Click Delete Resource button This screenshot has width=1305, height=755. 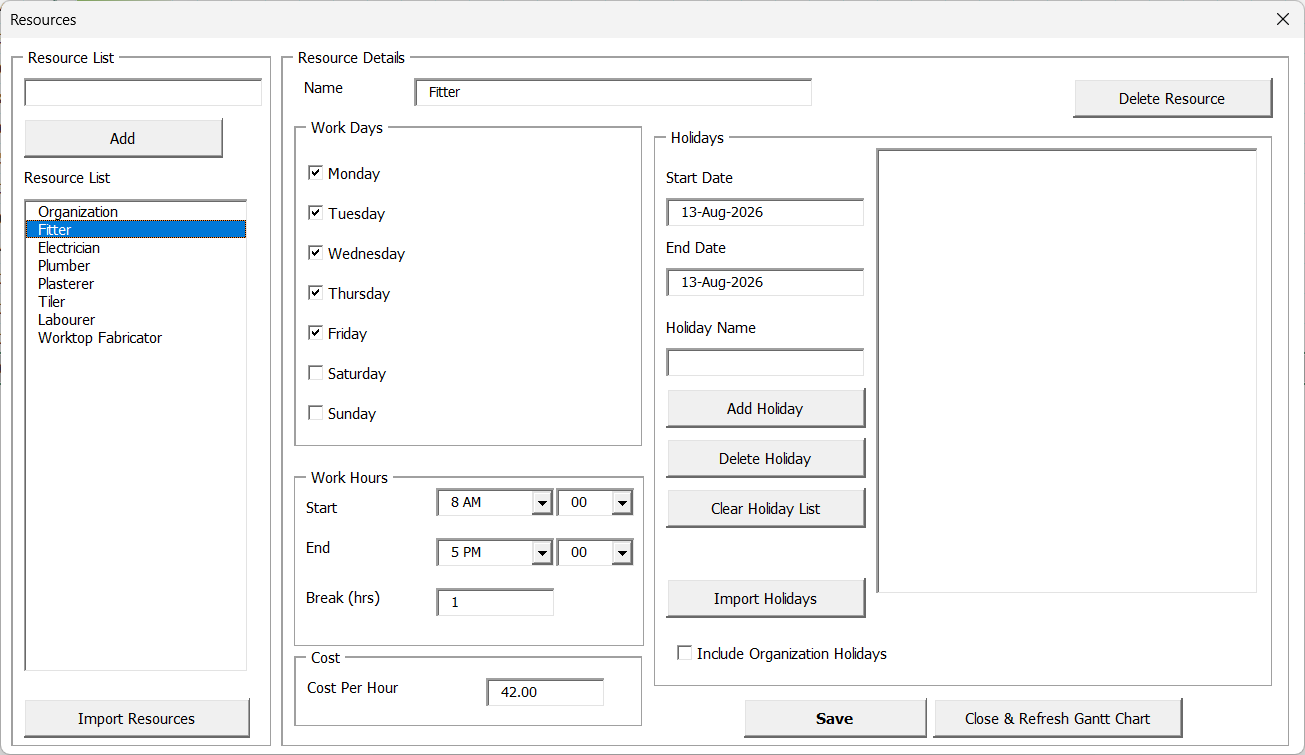pos(1172,98)
